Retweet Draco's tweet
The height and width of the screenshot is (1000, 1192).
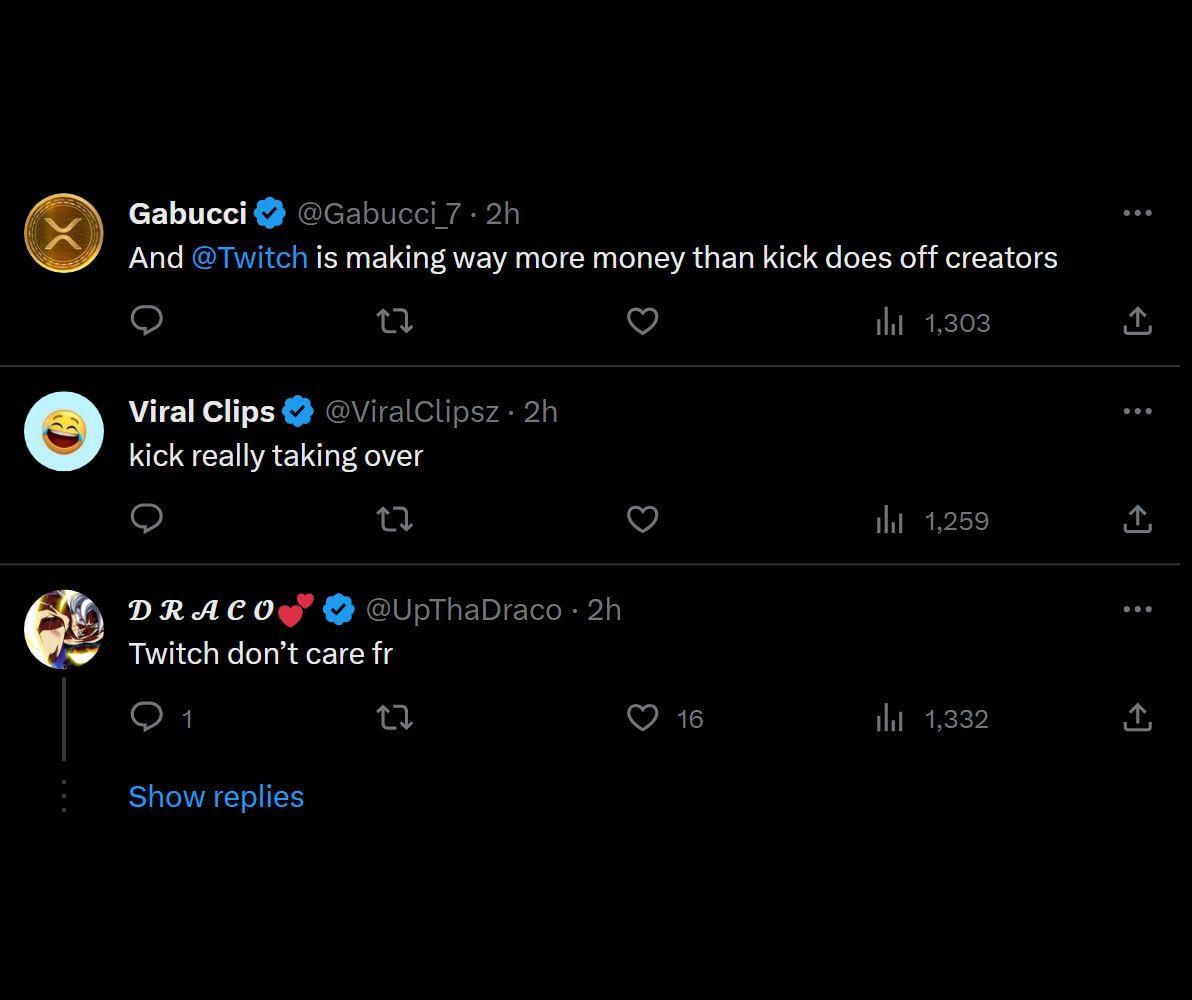[x=395, y=717]
